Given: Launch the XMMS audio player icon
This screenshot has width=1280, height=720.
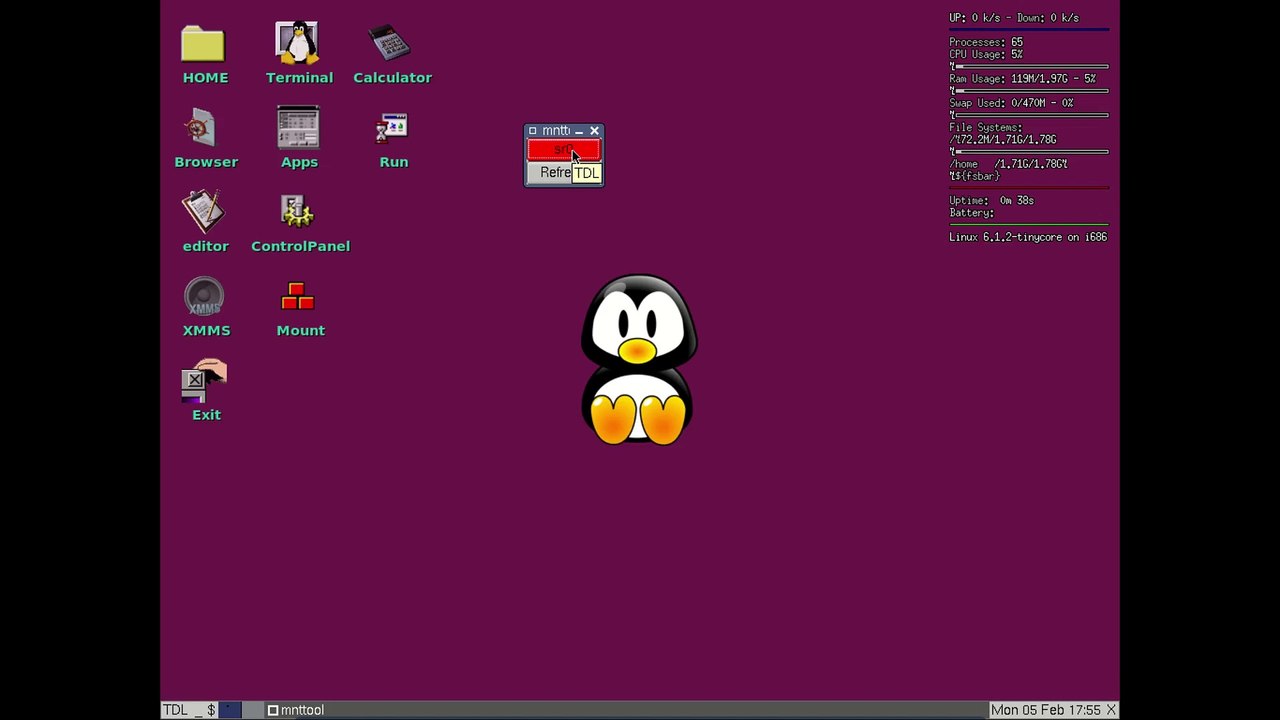Looking at the screenshot, I should point(205,307).
